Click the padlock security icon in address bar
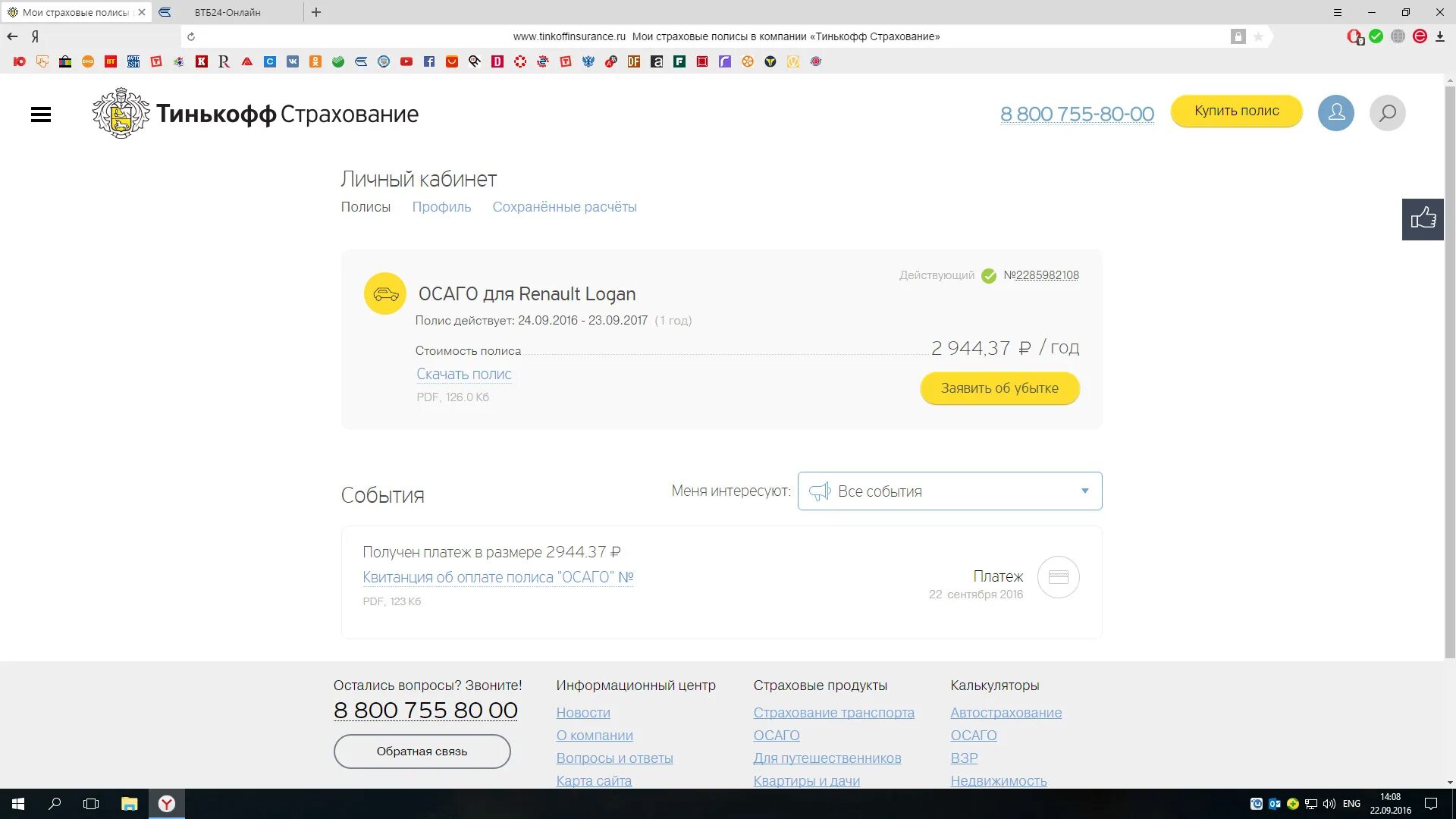The width and height of the screenshot is (1456, 819). 1238,36
